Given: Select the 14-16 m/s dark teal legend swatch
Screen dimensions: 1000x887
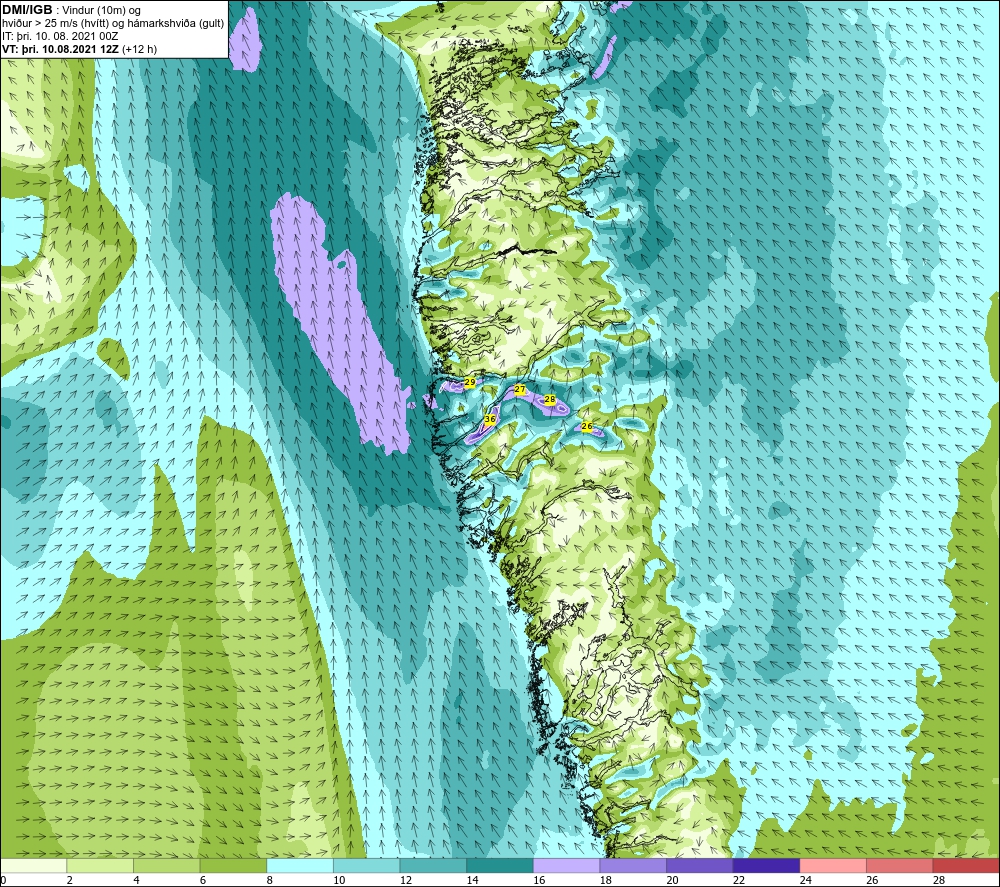Looking at the screenshot, I should tap(500, 865).
